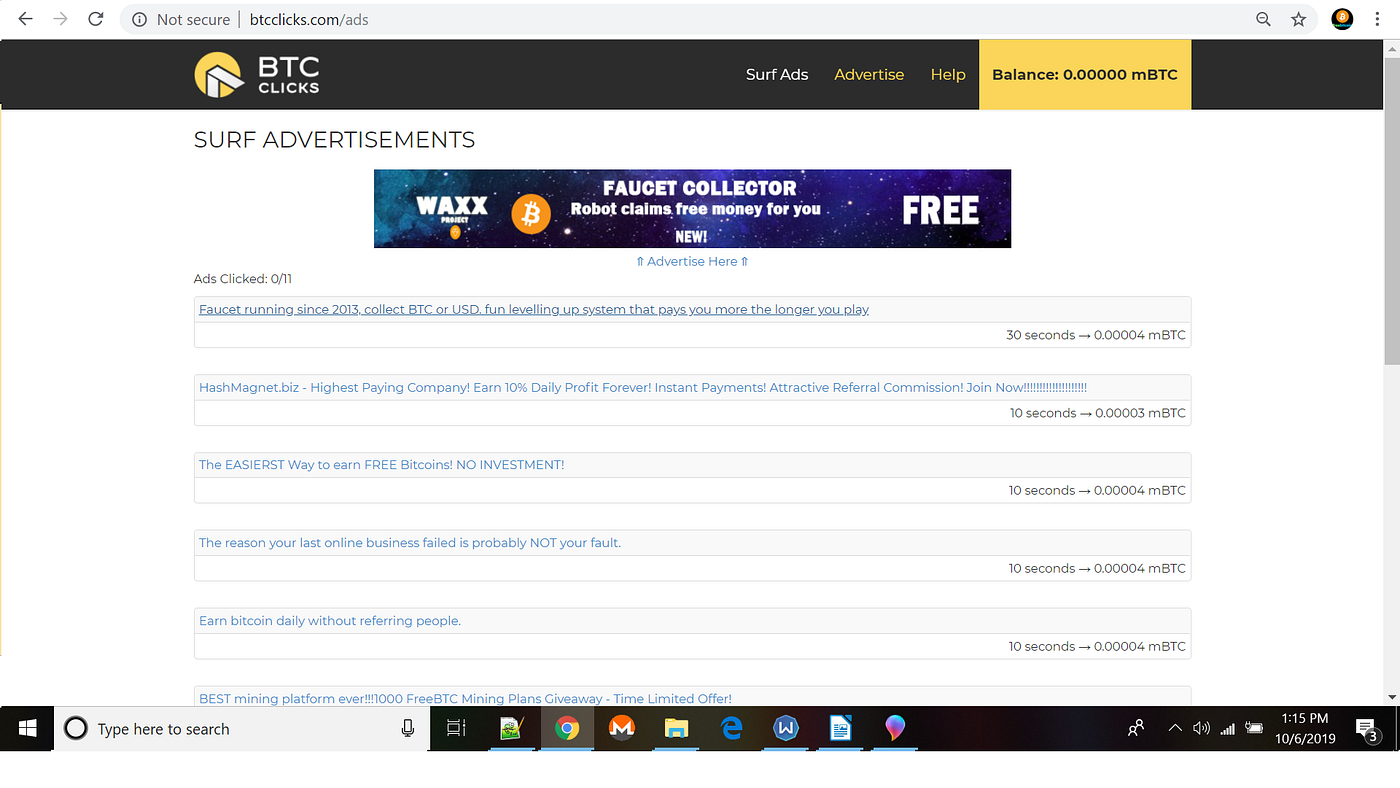
Task: Open the Faucet running since 2013 ad
Action: point(534,310)
